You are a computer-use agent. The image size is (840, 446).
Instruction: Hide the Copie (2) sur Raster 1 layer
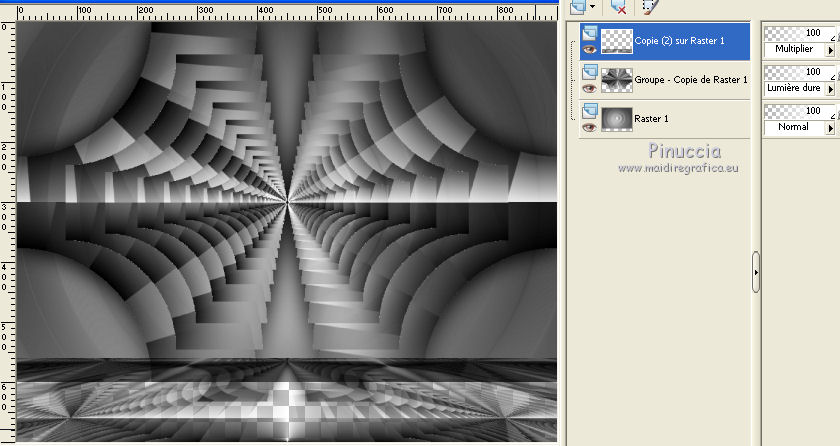(x=590, y=49)
